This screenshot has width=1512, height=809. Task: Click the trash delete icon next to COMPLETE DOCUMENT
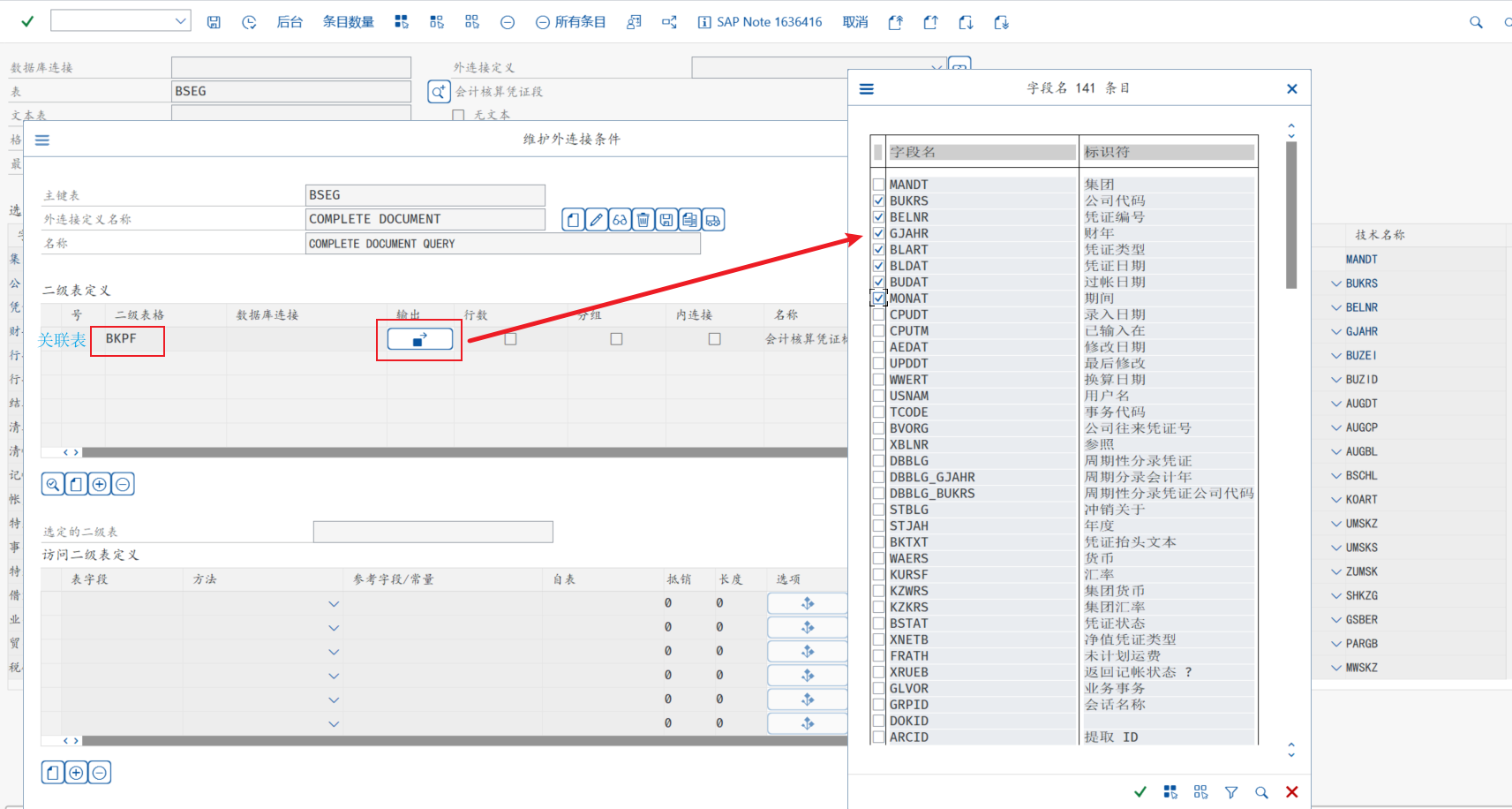tap(643, 220)
